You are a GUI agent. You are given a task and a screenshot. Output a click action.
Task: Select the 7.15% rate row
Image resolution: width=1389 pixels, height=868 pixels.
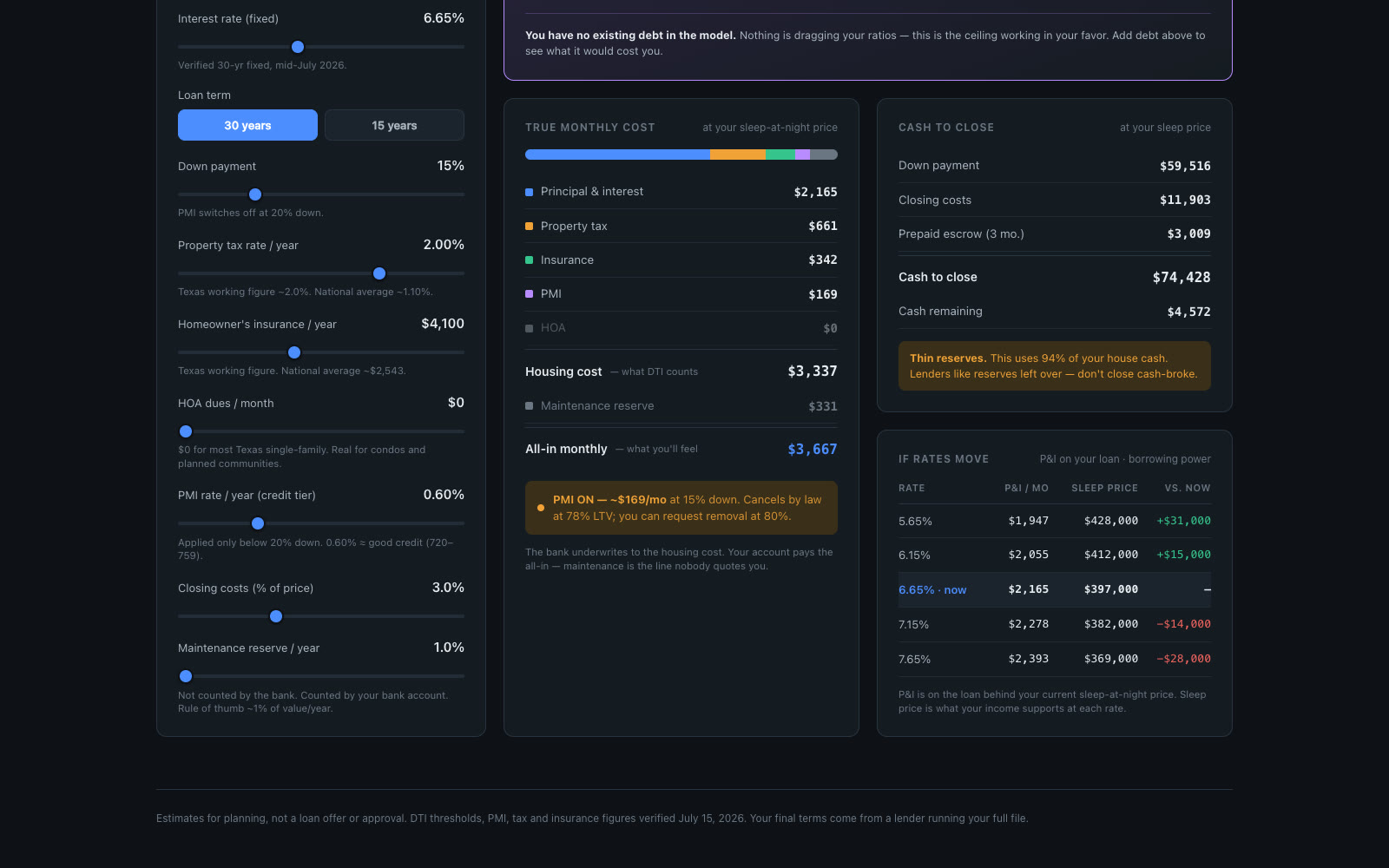click(x=1055, y=625)
